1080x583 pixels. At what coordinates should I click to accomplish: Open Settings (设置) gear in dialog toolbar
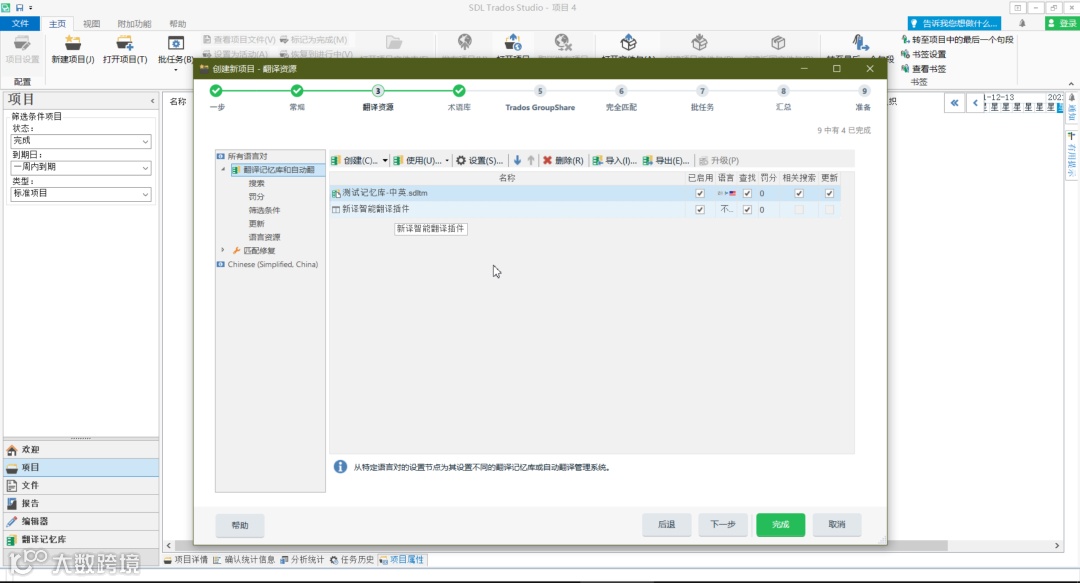(x=461, y=161)
